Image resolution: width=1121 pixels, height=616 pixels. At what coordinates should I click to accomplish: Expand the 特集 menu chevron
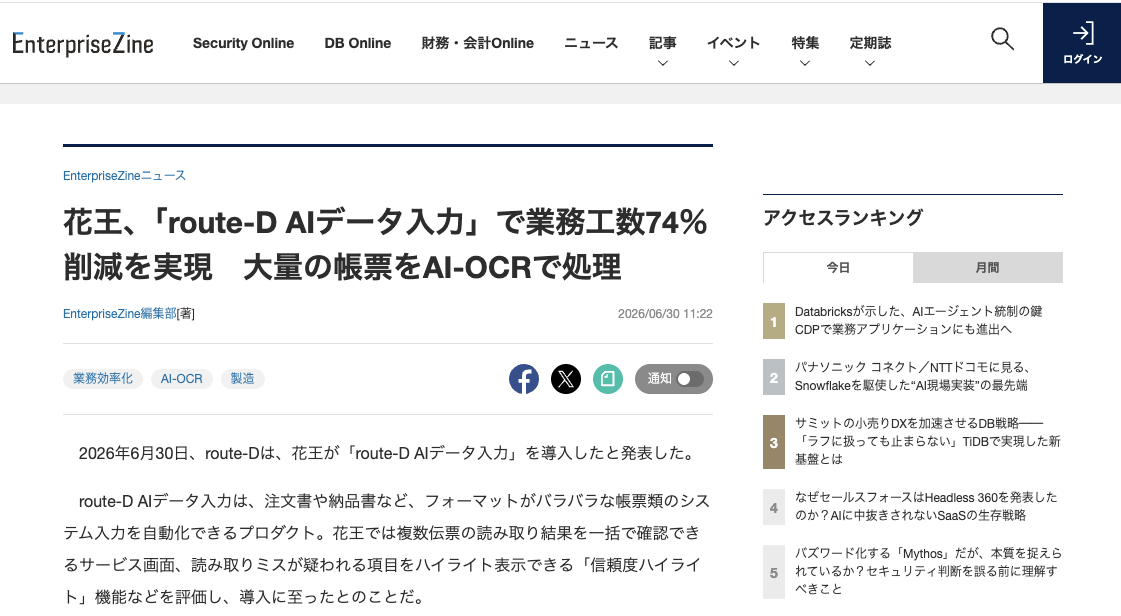tap(805, 63)
